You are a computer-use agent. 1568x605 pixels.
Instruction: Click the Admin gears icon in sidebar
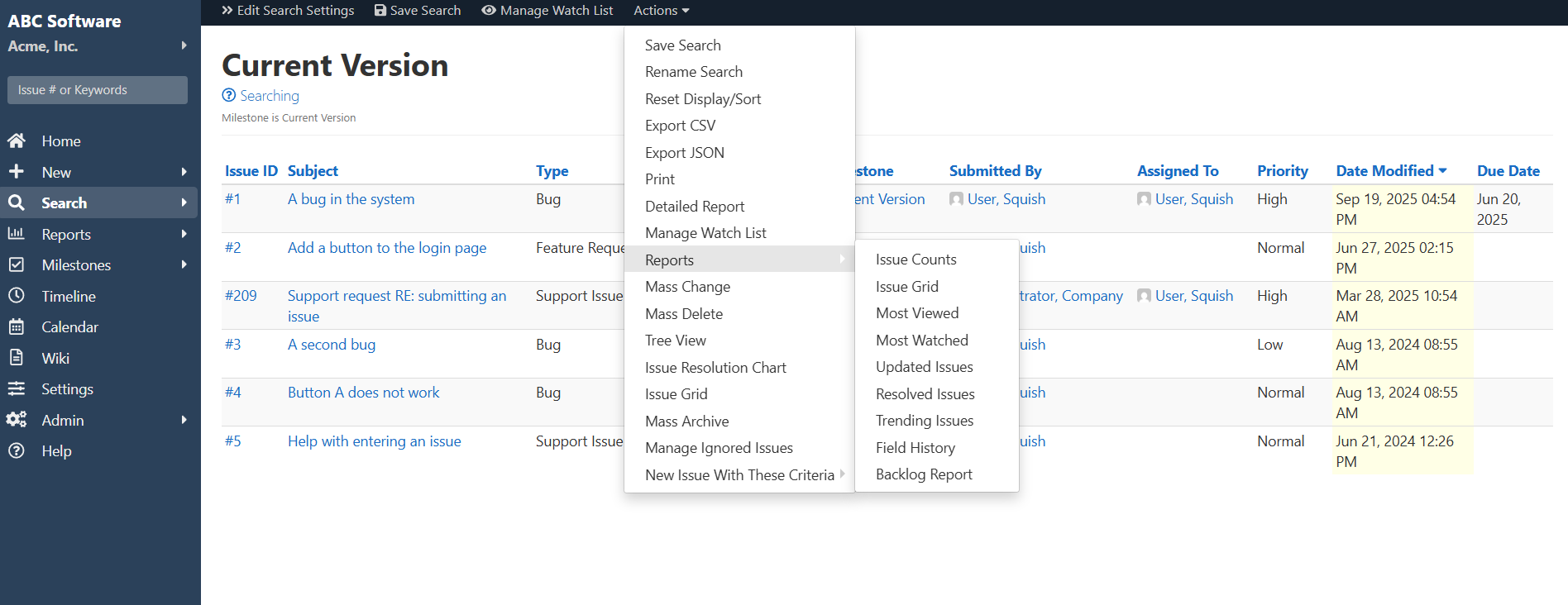[17, 420]
